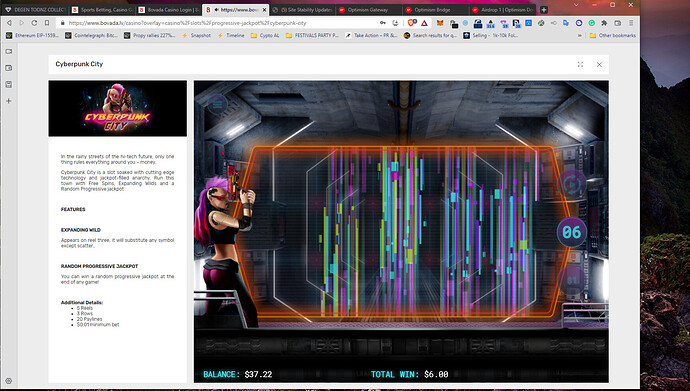Switch to the Sports Betting, Casino tab
Screen dimensions: 690x391
click(x=102, y=10)
